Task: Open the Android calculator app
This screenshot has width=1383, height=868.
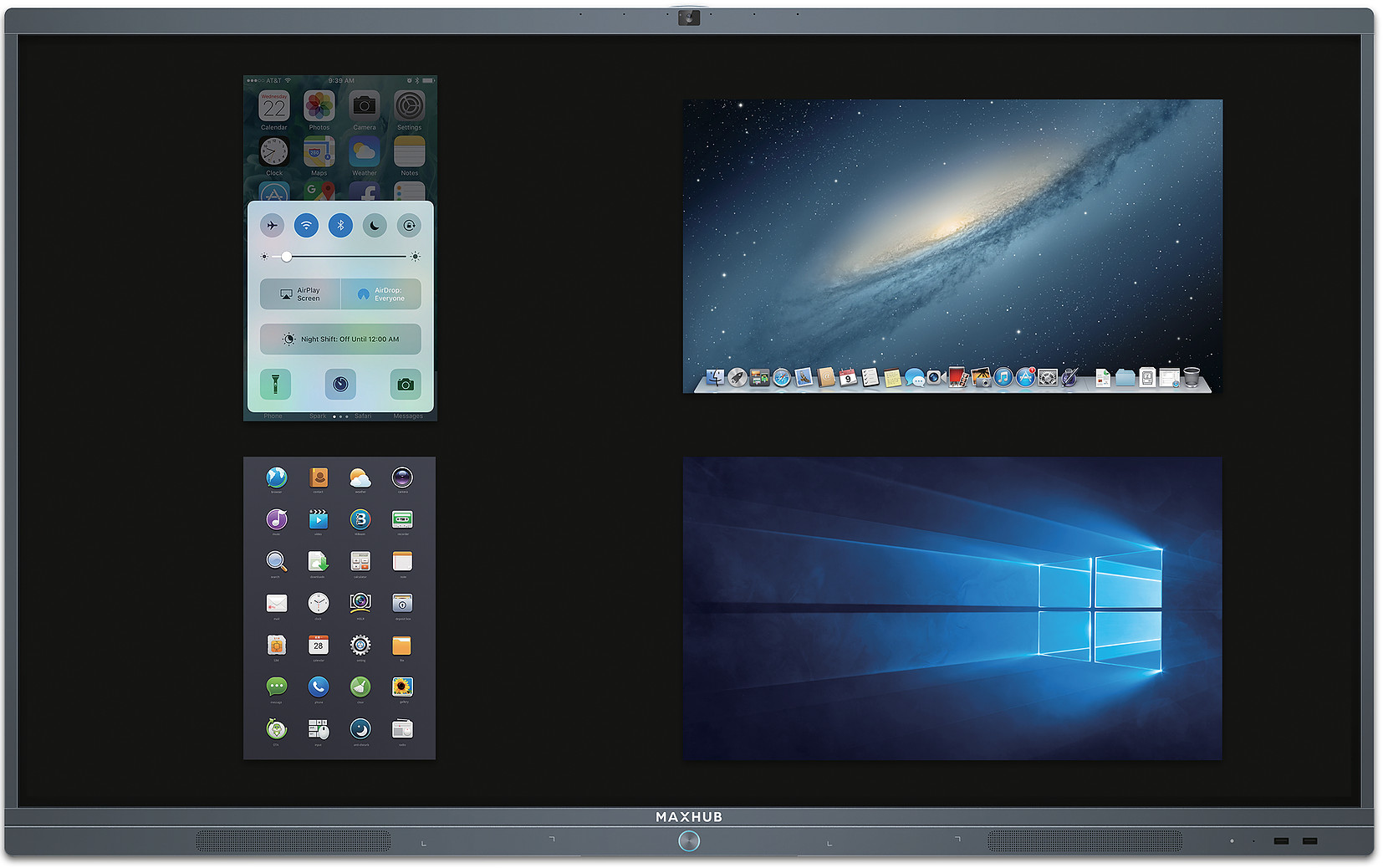Action: (x=360, y=560)
